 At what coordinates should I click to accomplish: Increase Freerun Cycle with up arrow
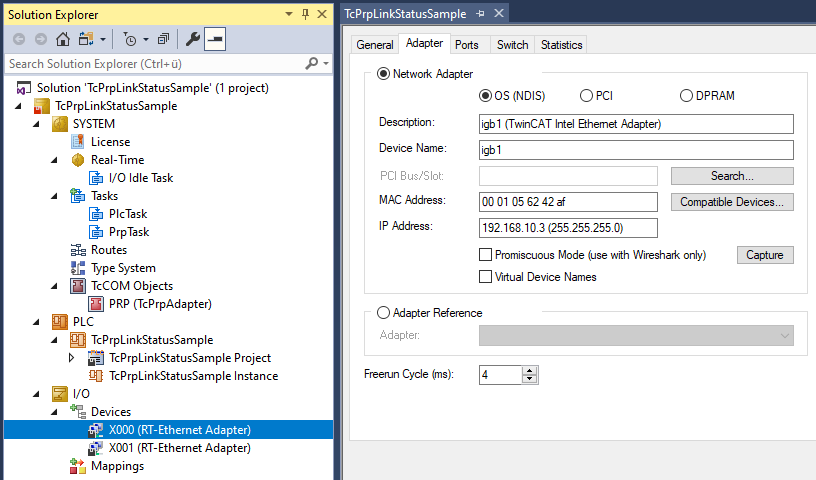(529, 370)
